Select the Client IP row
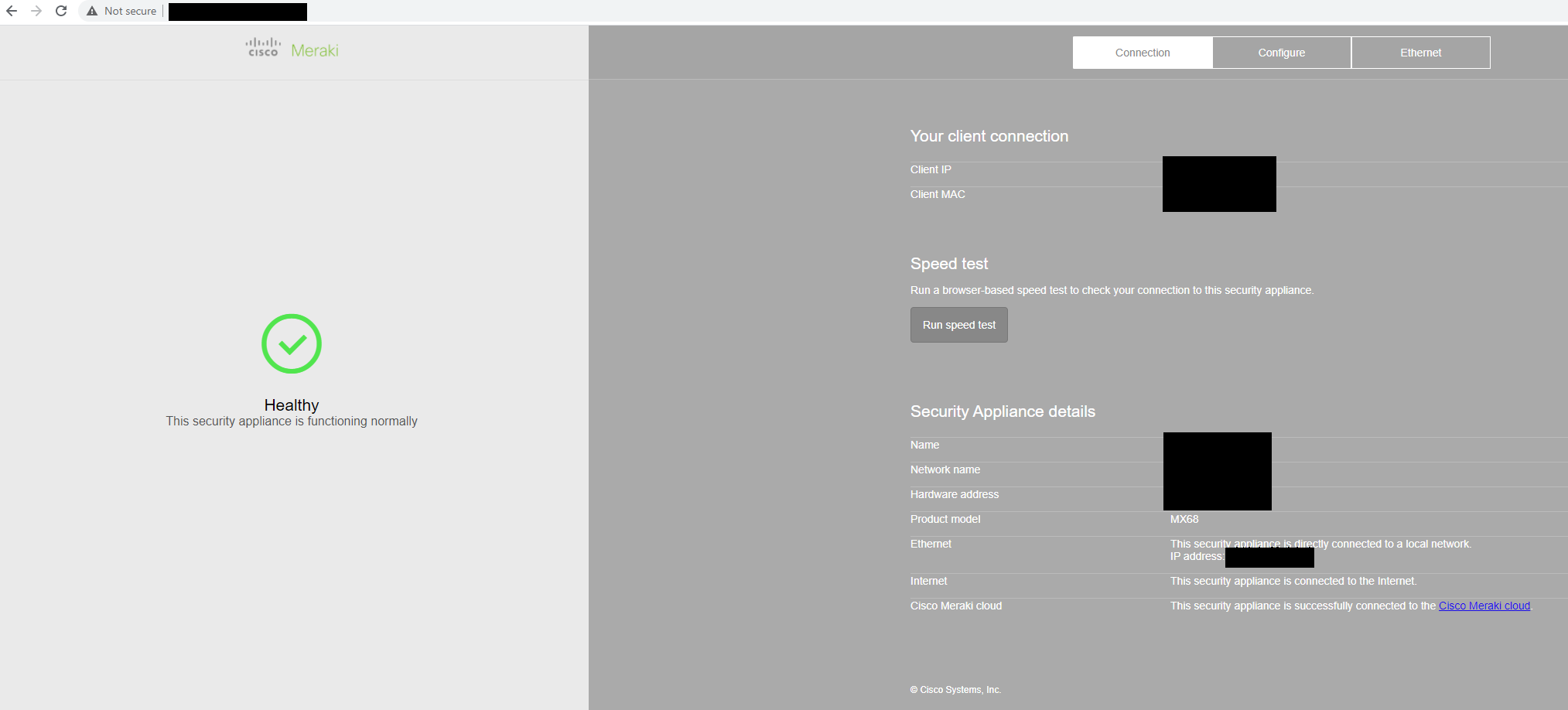The height and width of the screenshot is (710, 1568). [x=931, y=169]
